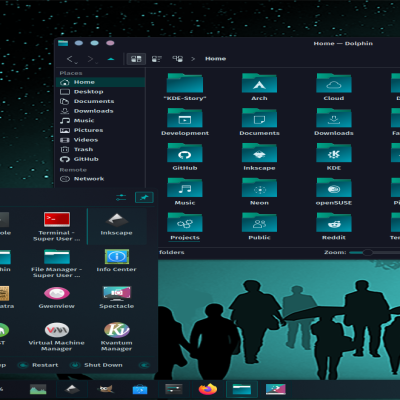Image resolution: width=400 pixels, height=400 pixels.
Task: Open System Settings from the taskbar
Action: [x=174, y=389]
